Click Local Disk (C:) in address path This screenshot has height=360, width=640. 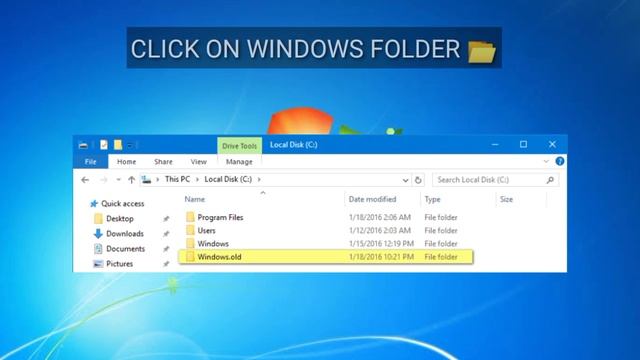[x=228, y=179]
